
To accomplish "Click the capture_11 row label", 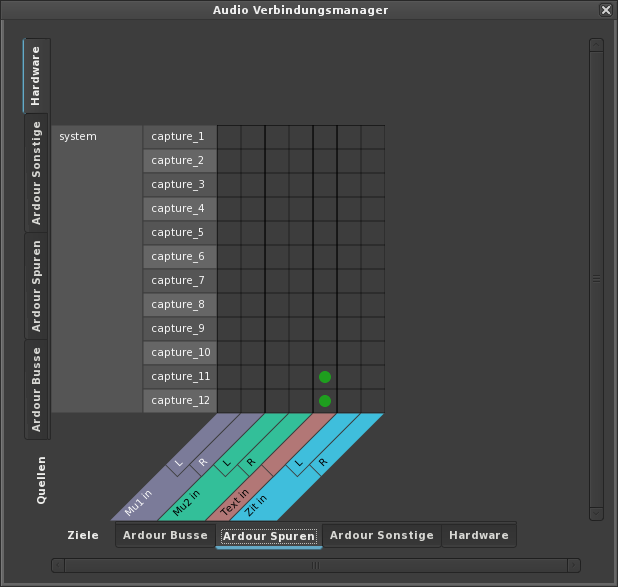I will [x=180, y=377].
